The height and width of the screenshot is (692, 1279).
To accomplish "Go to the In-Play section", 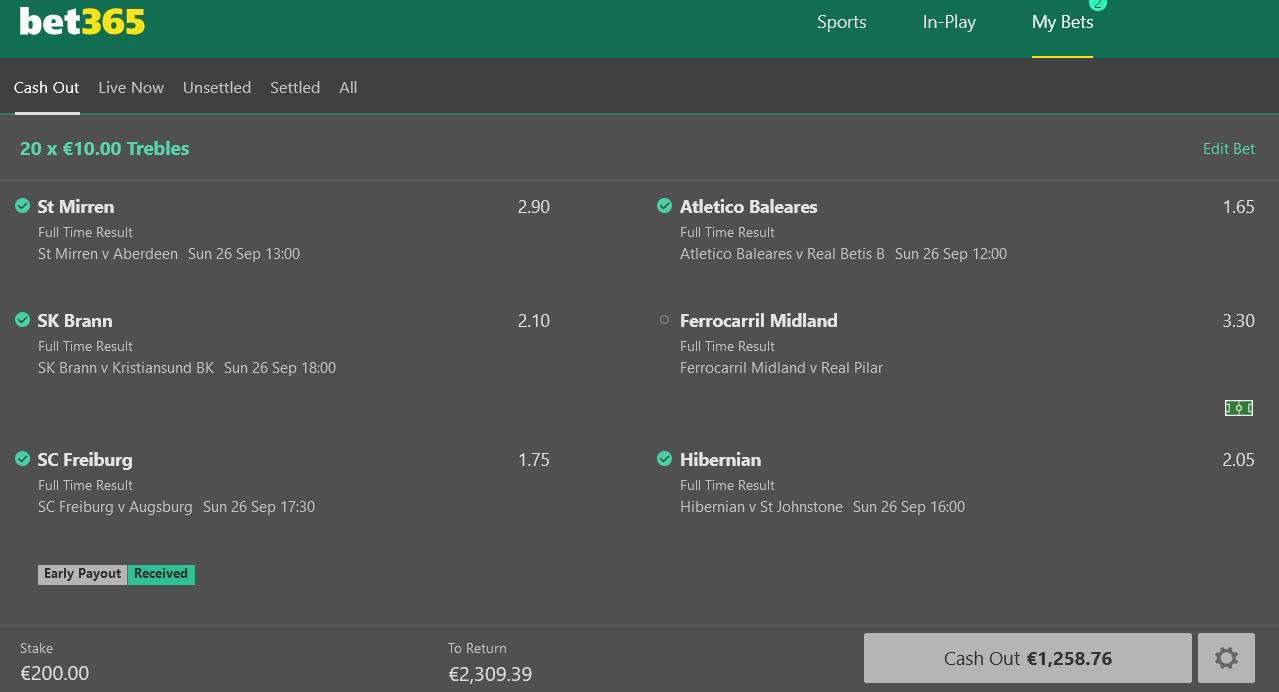I will 949,22.
